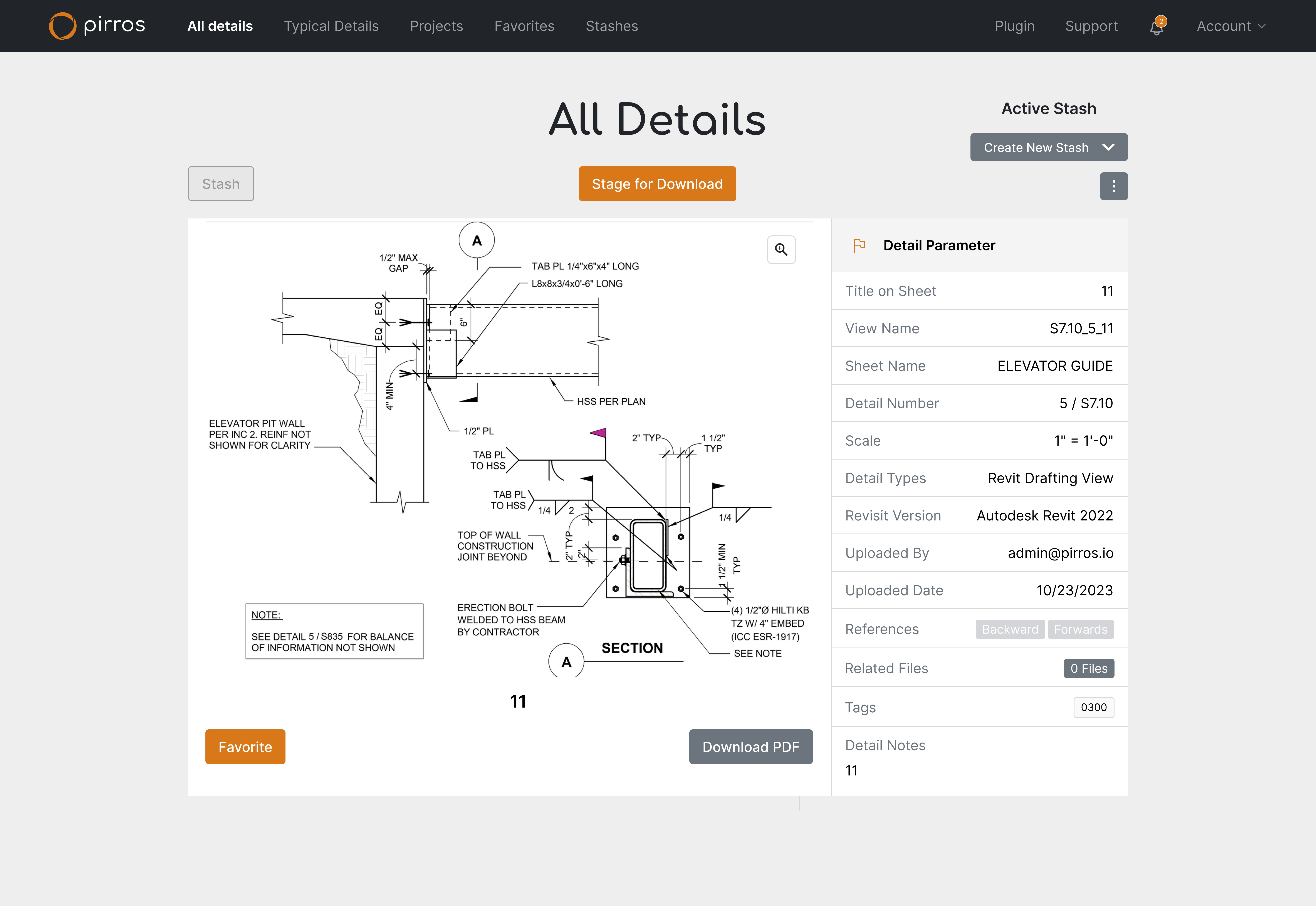Expand the Account dropdown
1316x906 pixels.
coord(1231,26)
